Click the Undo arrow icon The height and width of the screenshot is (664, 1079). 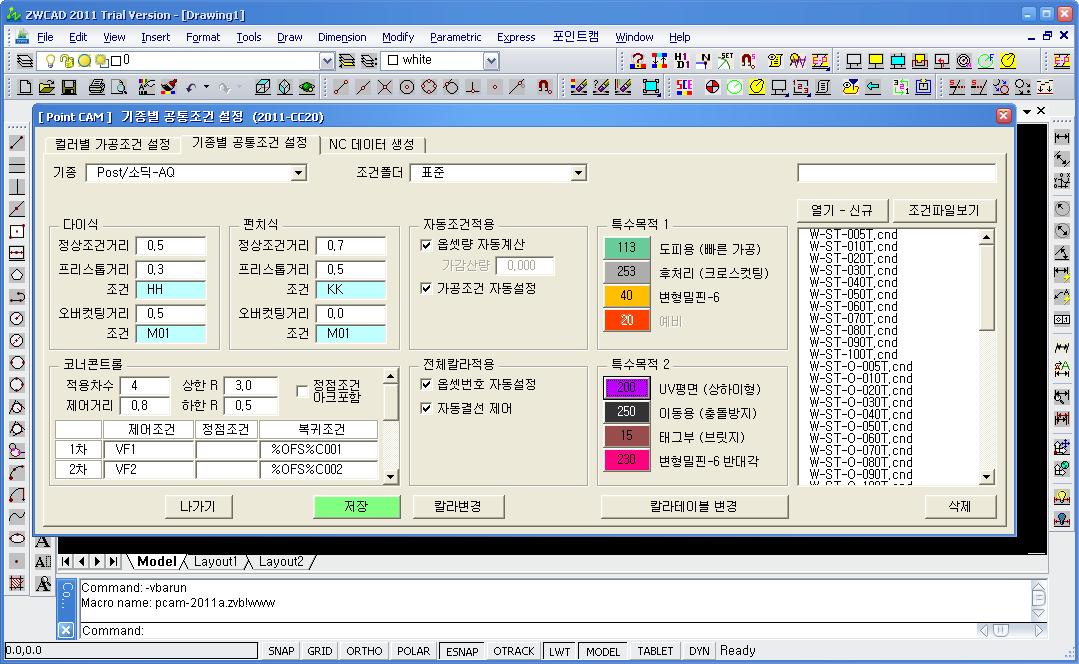tap(191, 87)
